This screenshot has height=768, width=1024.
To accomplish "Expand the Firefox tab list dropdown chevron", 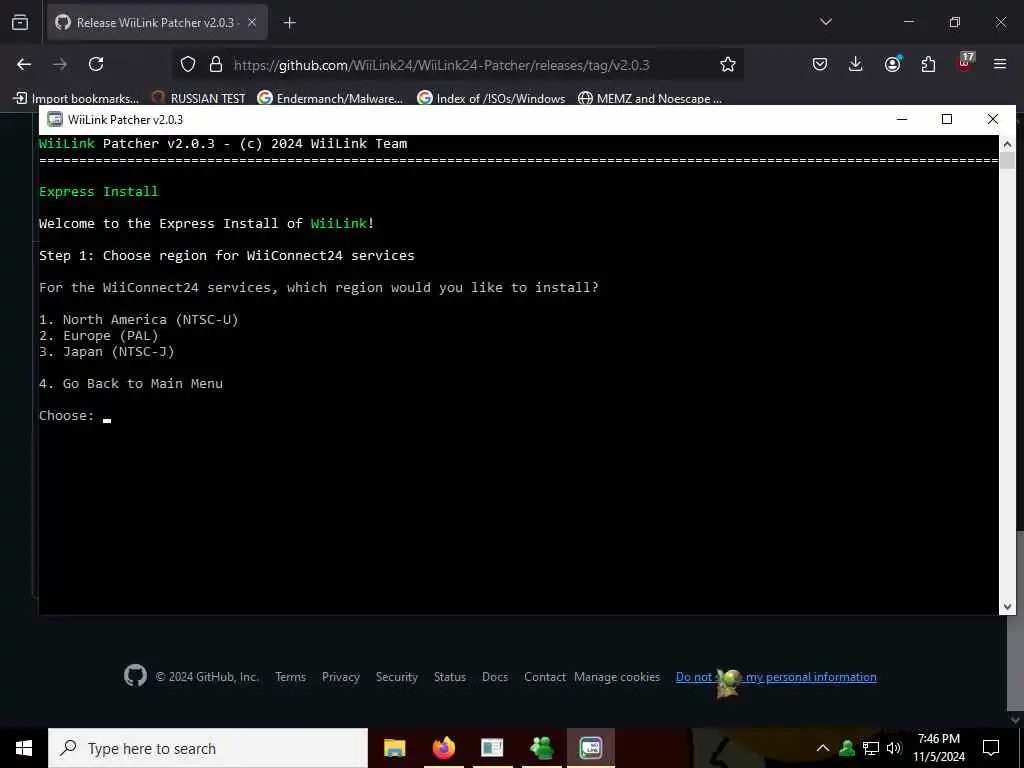I will (x=825, y=22).
